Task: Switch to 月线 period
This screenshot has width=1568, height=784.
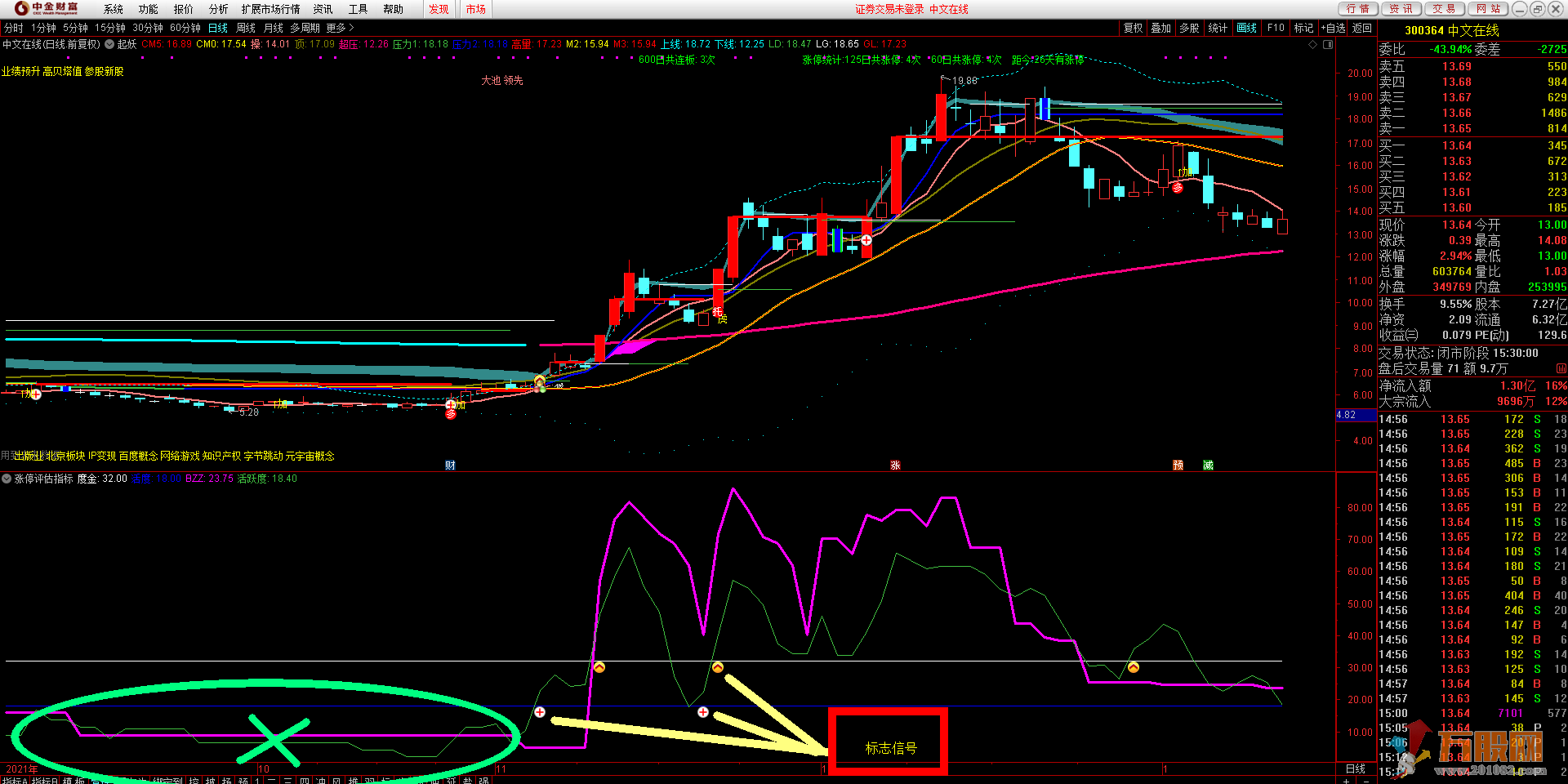Action: [x=274, y=28]
